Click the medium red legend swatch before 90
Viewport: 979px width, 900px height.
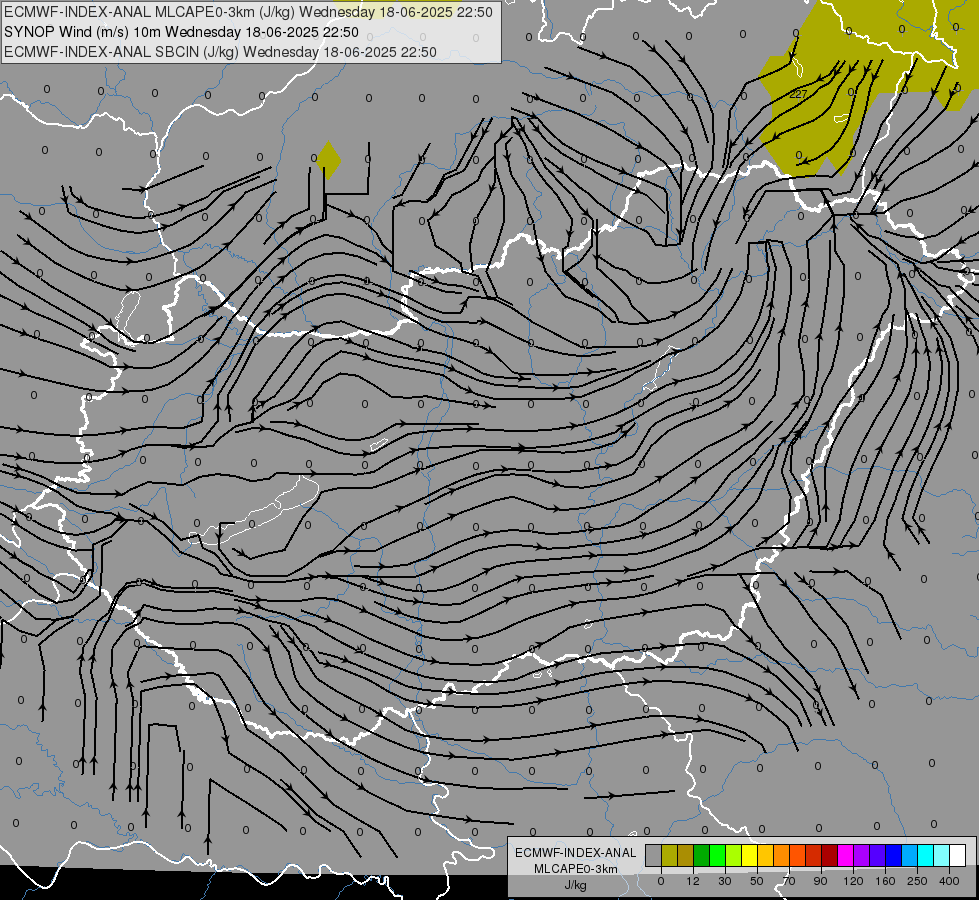[x=814, y=855]
